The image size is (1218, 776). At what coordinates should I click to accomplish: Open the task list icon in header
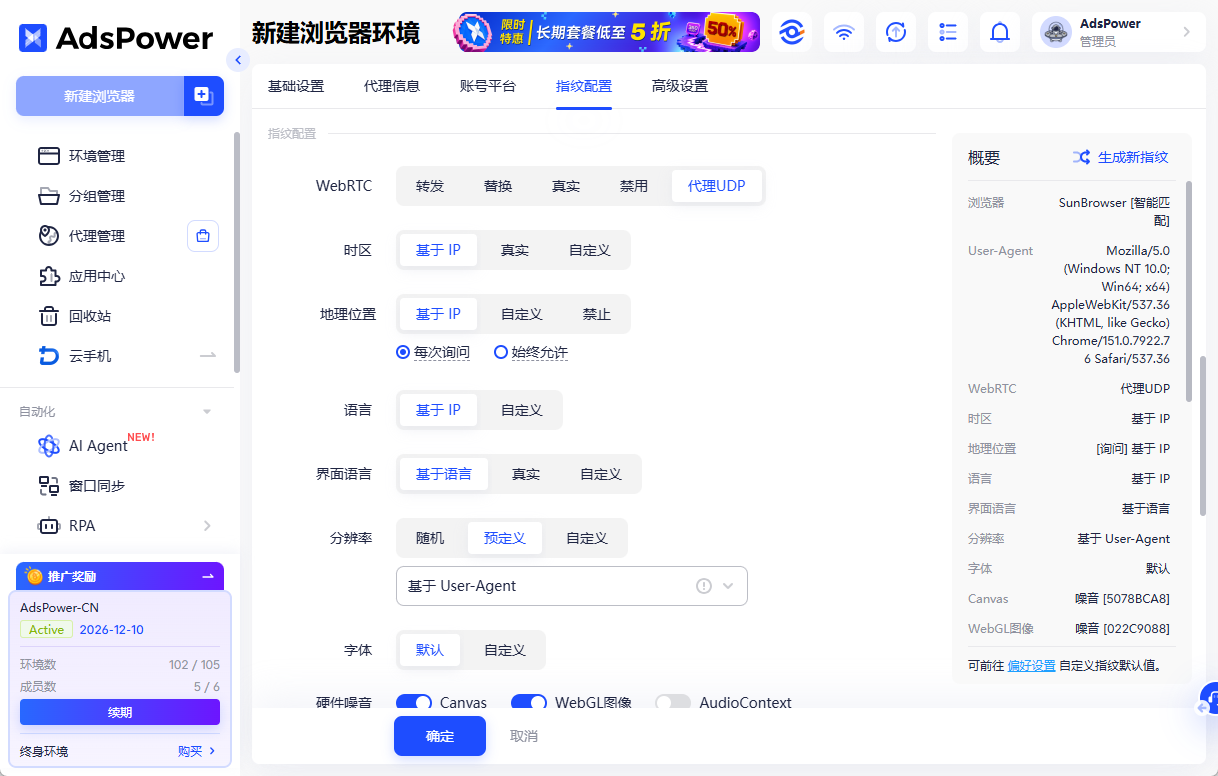pyautogui.click(x=948, y=32)
